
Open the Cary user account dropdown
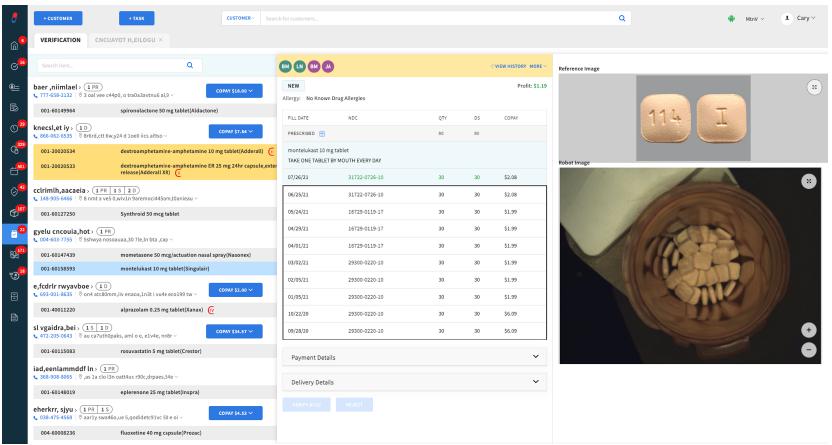(799, 18)
